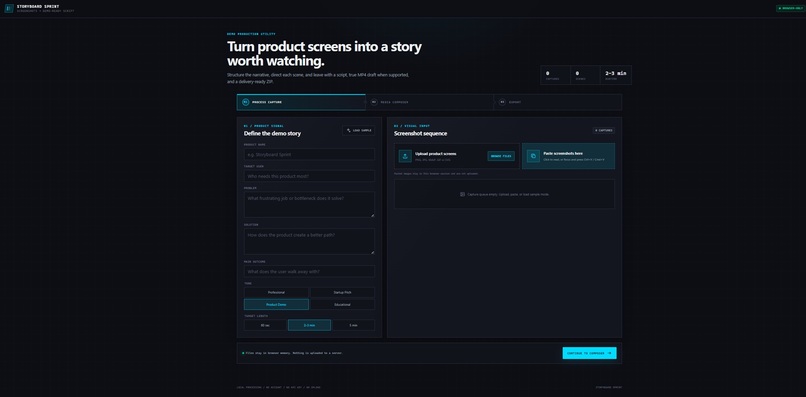This screenshot has height=397, width=806.
Task: Focus the Target User input field
Action: pos(309,176)
